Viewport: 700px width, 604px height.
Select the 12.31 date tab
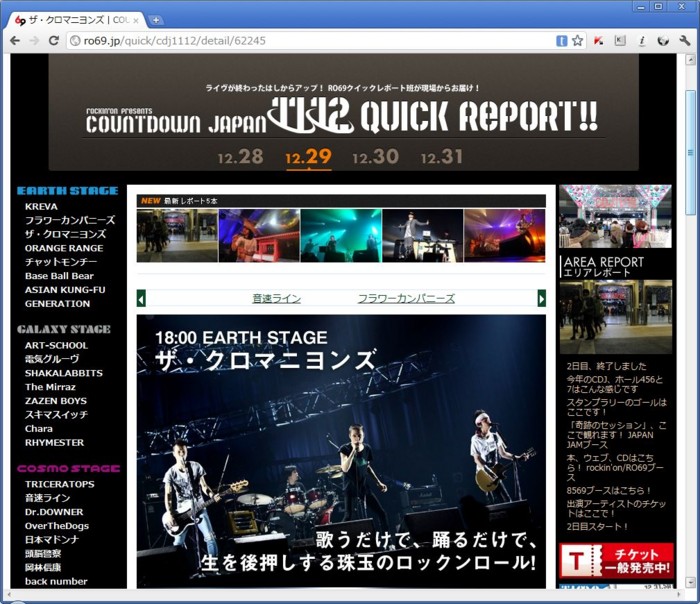pos(442,157)
